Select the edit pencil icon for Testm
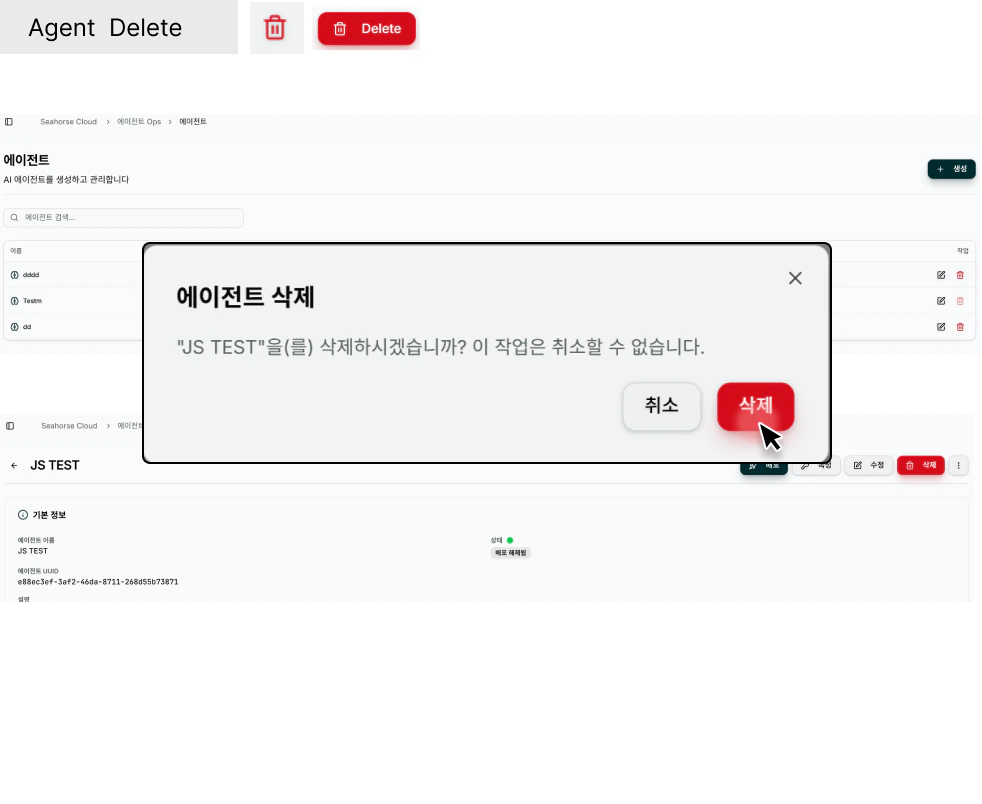This screenshot has height=804, width=982. coord(940,300)
